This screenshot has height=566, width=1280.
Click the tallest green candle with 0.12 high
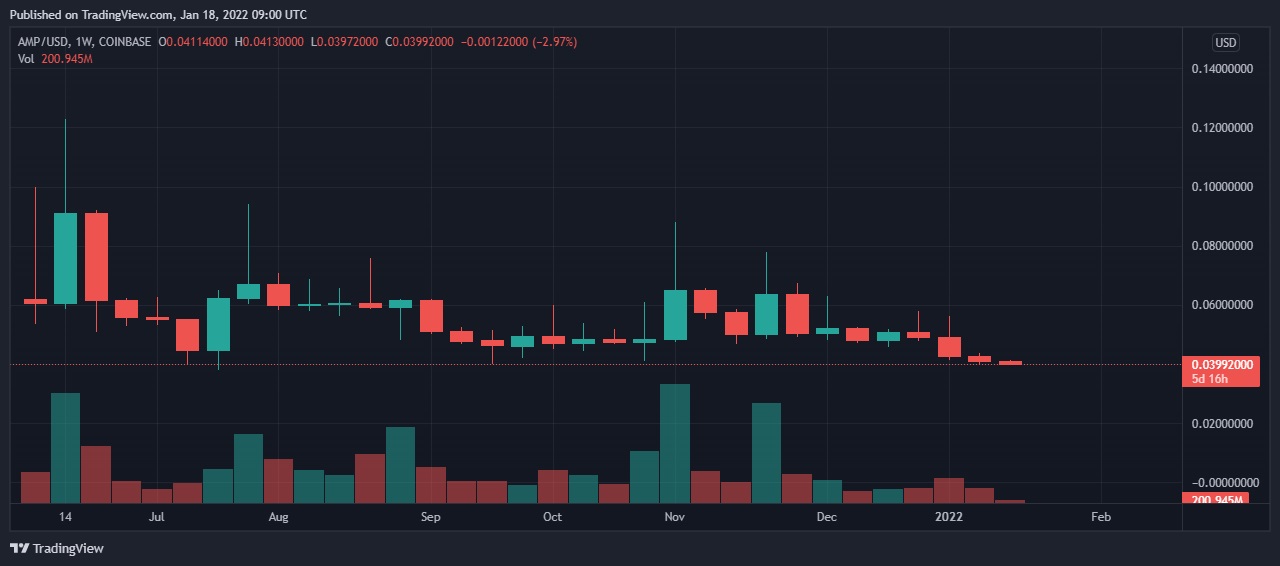point(65,258)
